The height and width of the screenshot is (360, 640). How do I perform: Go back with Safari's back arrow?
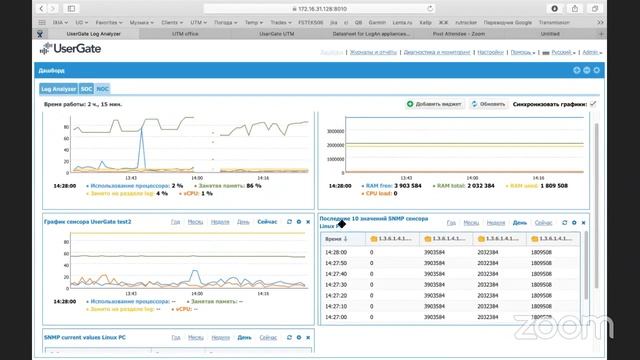click(41, 9)
